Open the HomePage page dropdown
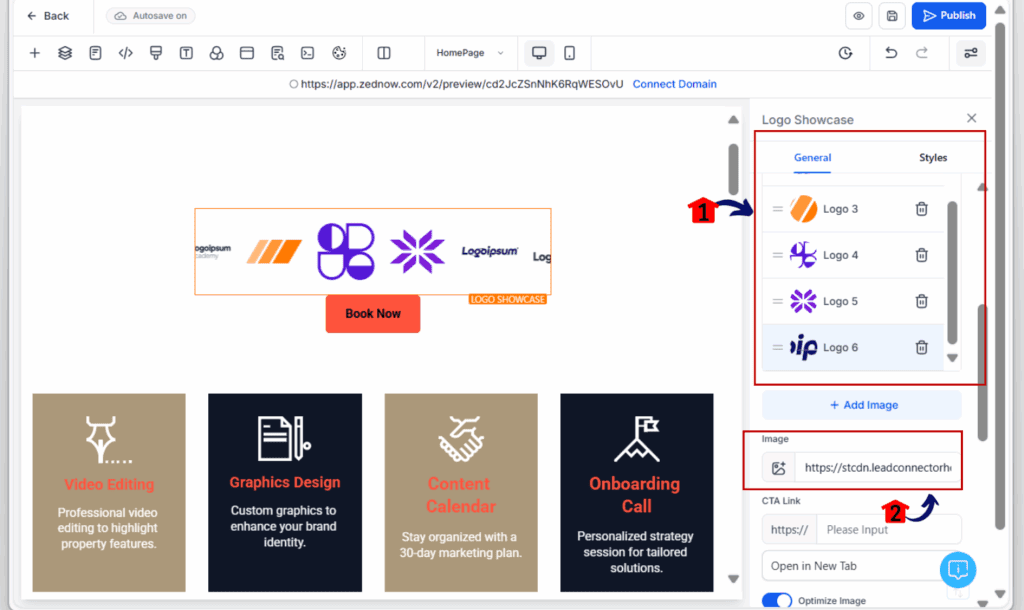1024x610 pixels. (470, 53)
